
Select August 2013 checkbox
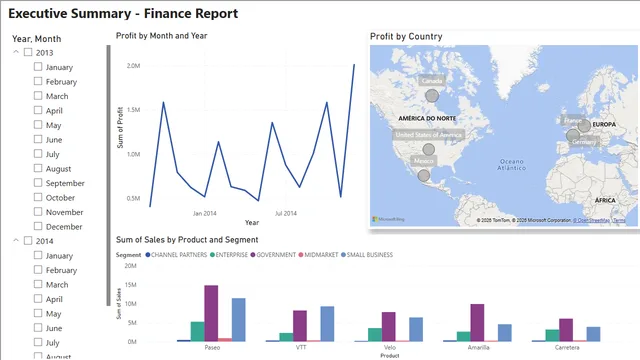[38, 168]
